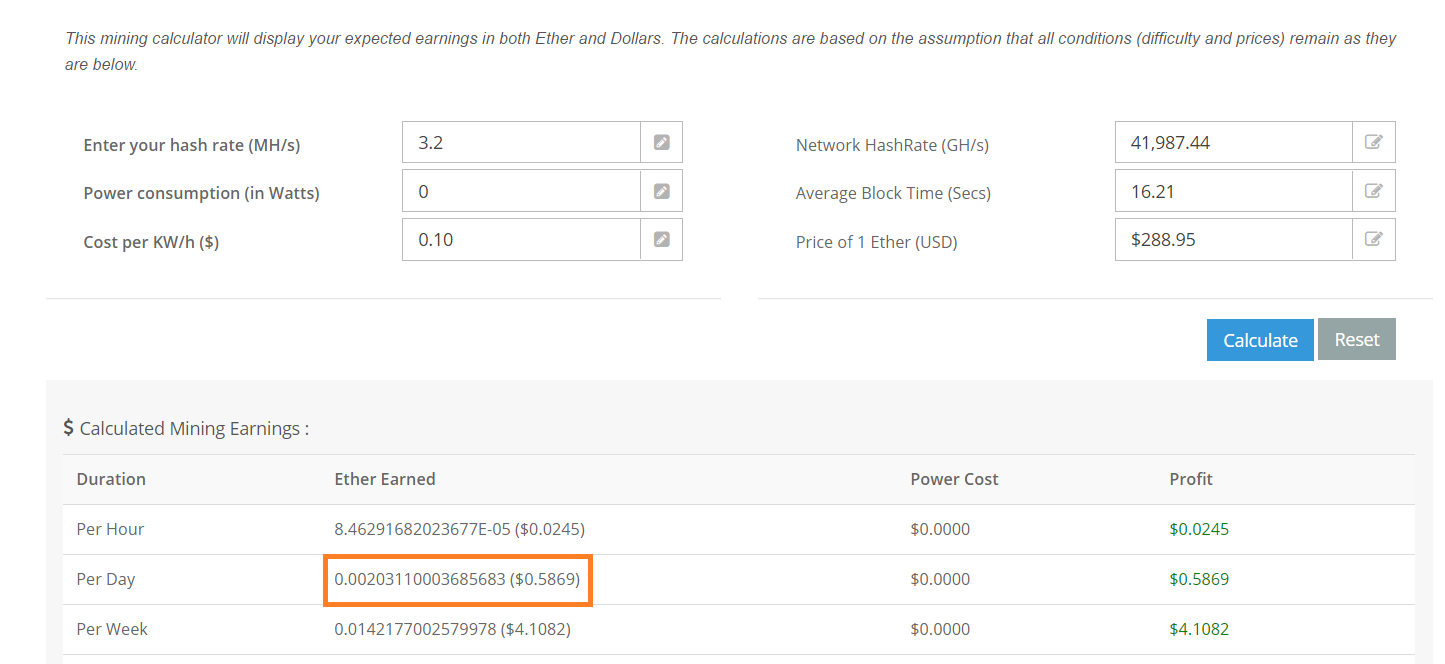Click edit icon beside Network HashRate field
The image size is (1445, 664).
[x=1374, y=142]
